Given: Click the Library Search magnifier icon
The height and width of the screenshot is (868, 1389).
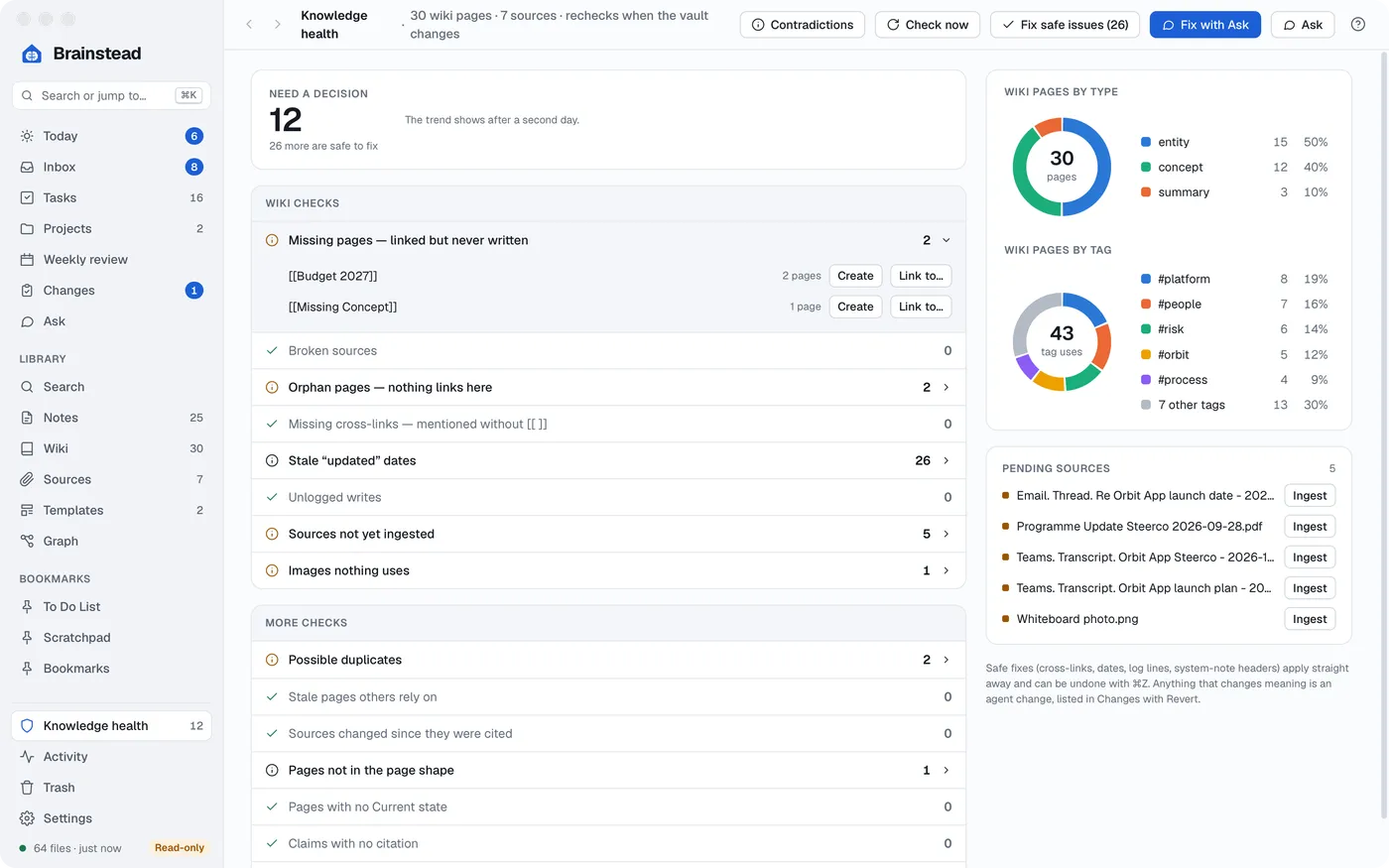Looking at the screenshot, I should point(27,387).
